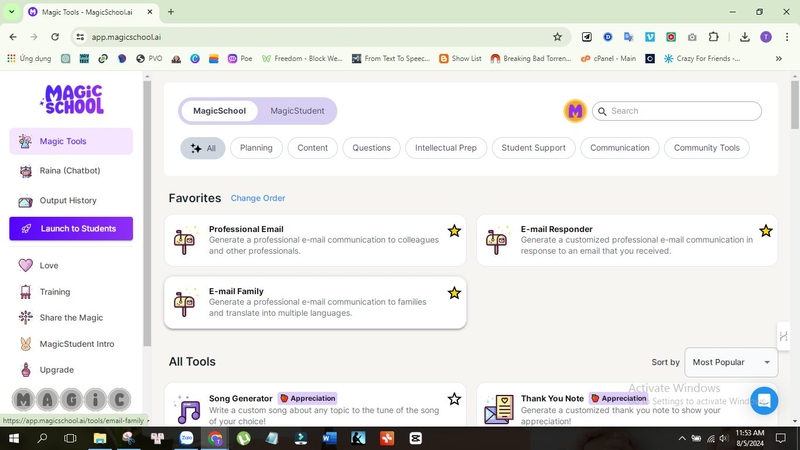Show more bookmarks chevron
The width and height of the screenshot is (800, 450).
coord(779,59)
